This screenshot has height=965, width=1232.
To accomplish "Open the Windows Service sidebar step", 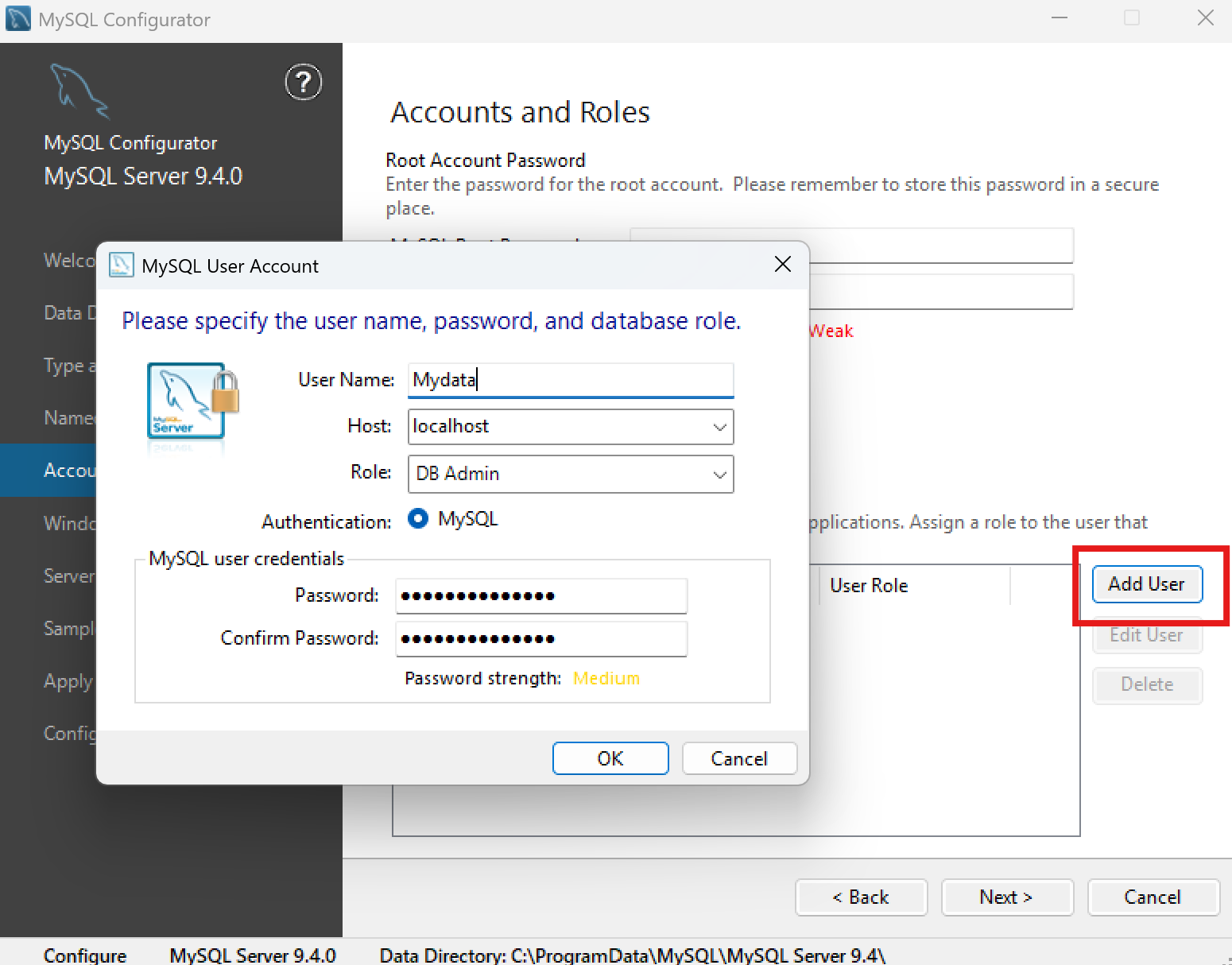I will tap(68, 523).
